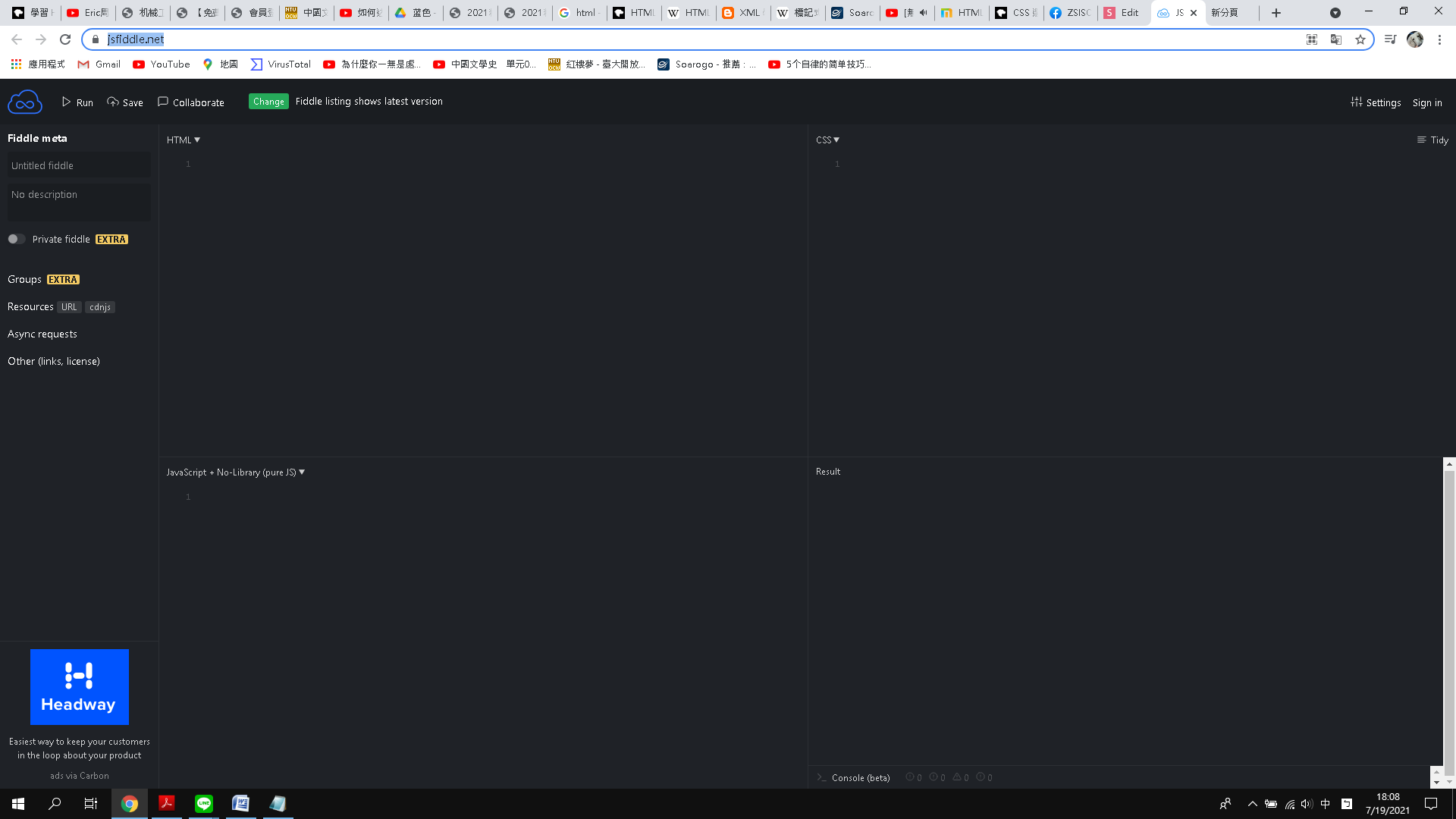Open Collaborate option
The image size is (1456, 819).
(190, 102)
